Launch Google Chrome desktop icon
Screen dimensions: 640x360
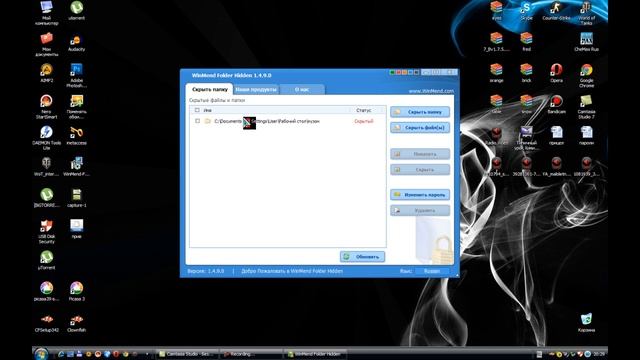(x=586, y=76)
